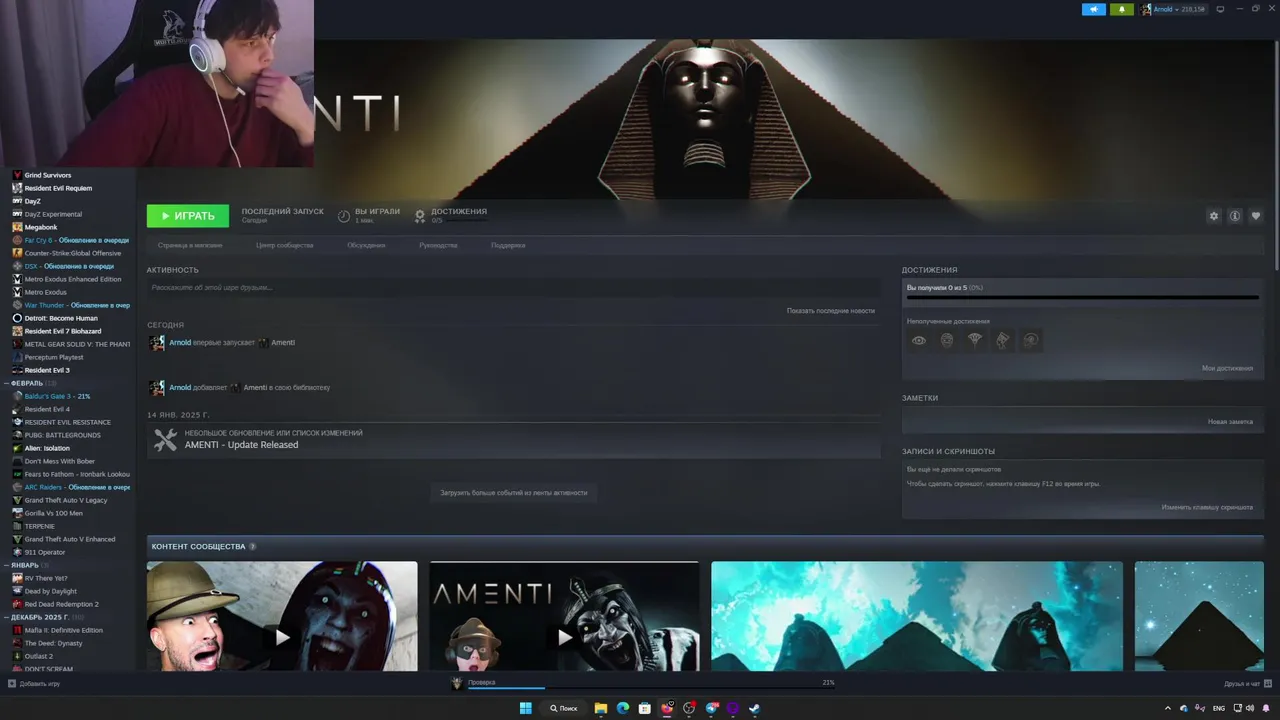This screenshot has height=720, width=1280.
Task: Open Руководства tab
Action: coord(438,245)
